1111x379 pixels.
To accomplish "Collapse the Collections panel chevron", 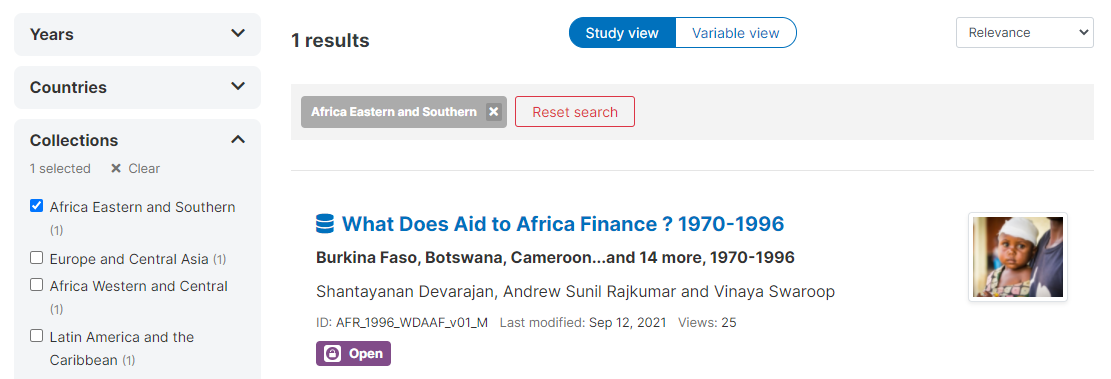I will (x=238, y=140).
